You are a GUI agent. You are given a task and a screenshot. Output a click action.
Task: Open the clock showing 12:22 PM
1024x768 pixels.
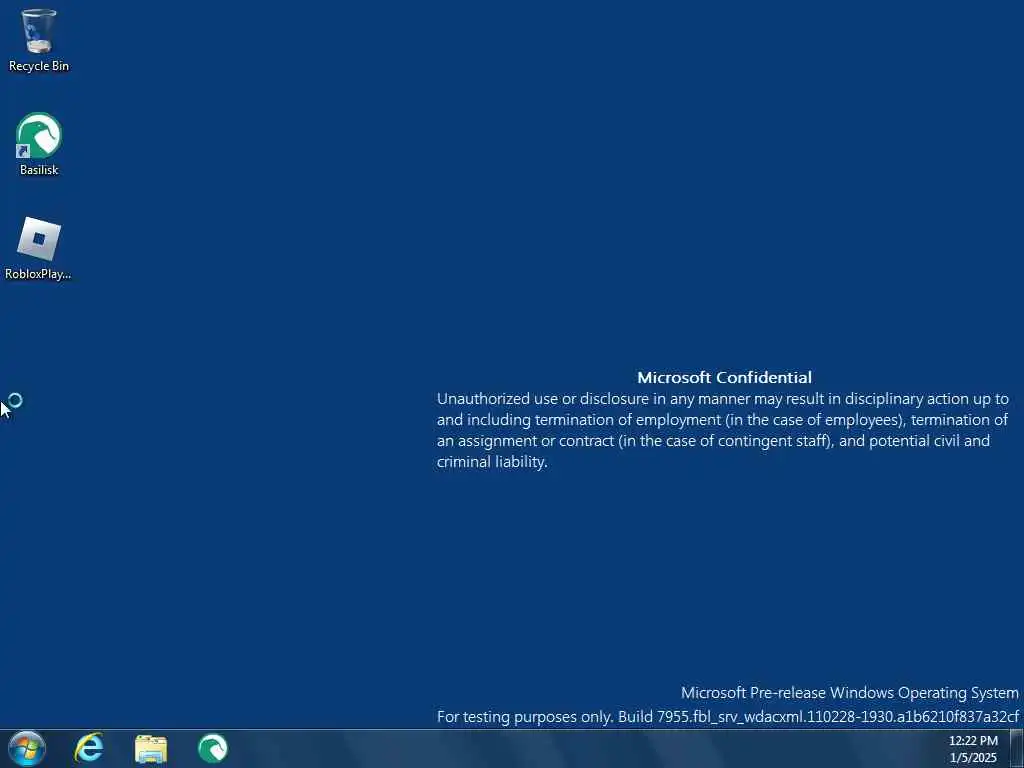coord(973,741)
